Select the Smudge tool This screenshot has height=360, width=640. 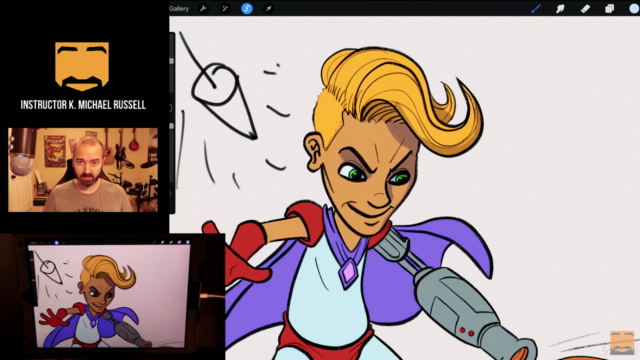560,9
